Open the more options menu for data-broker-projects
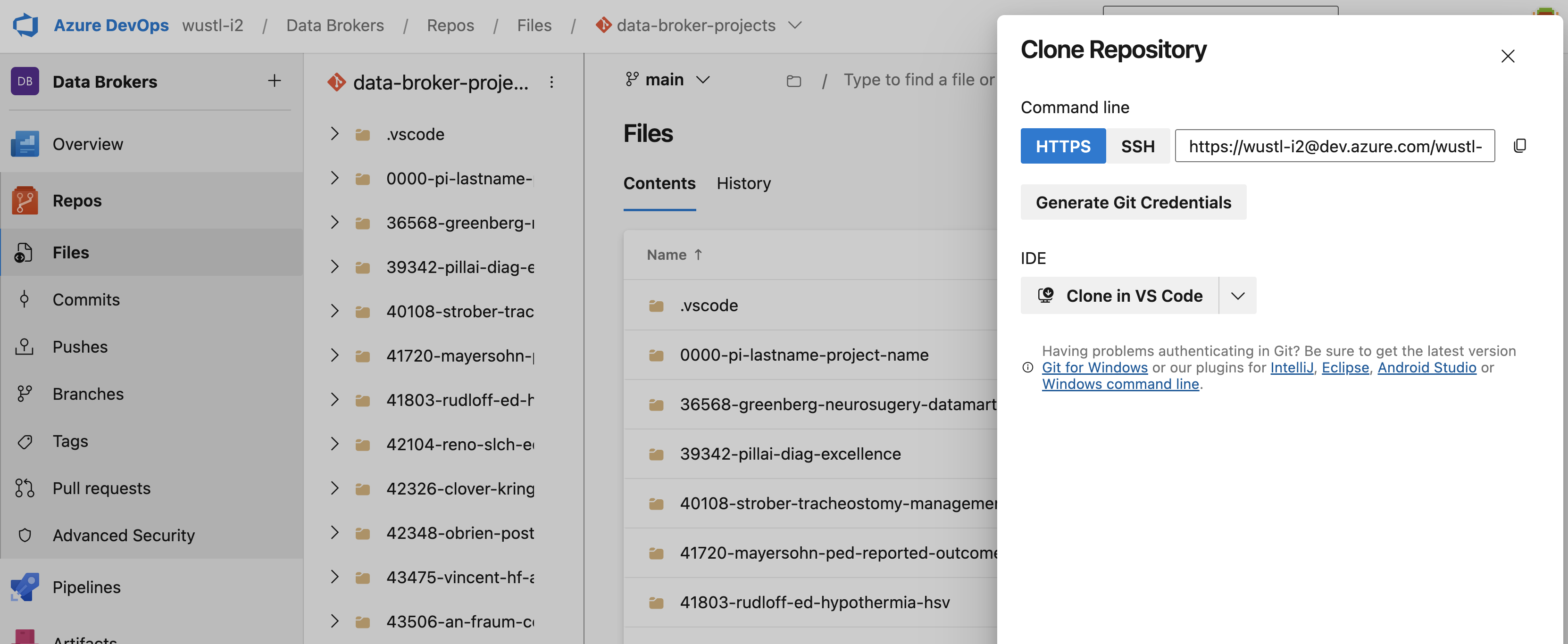This screenshot has width=1568, height=644. pos(551,82)
